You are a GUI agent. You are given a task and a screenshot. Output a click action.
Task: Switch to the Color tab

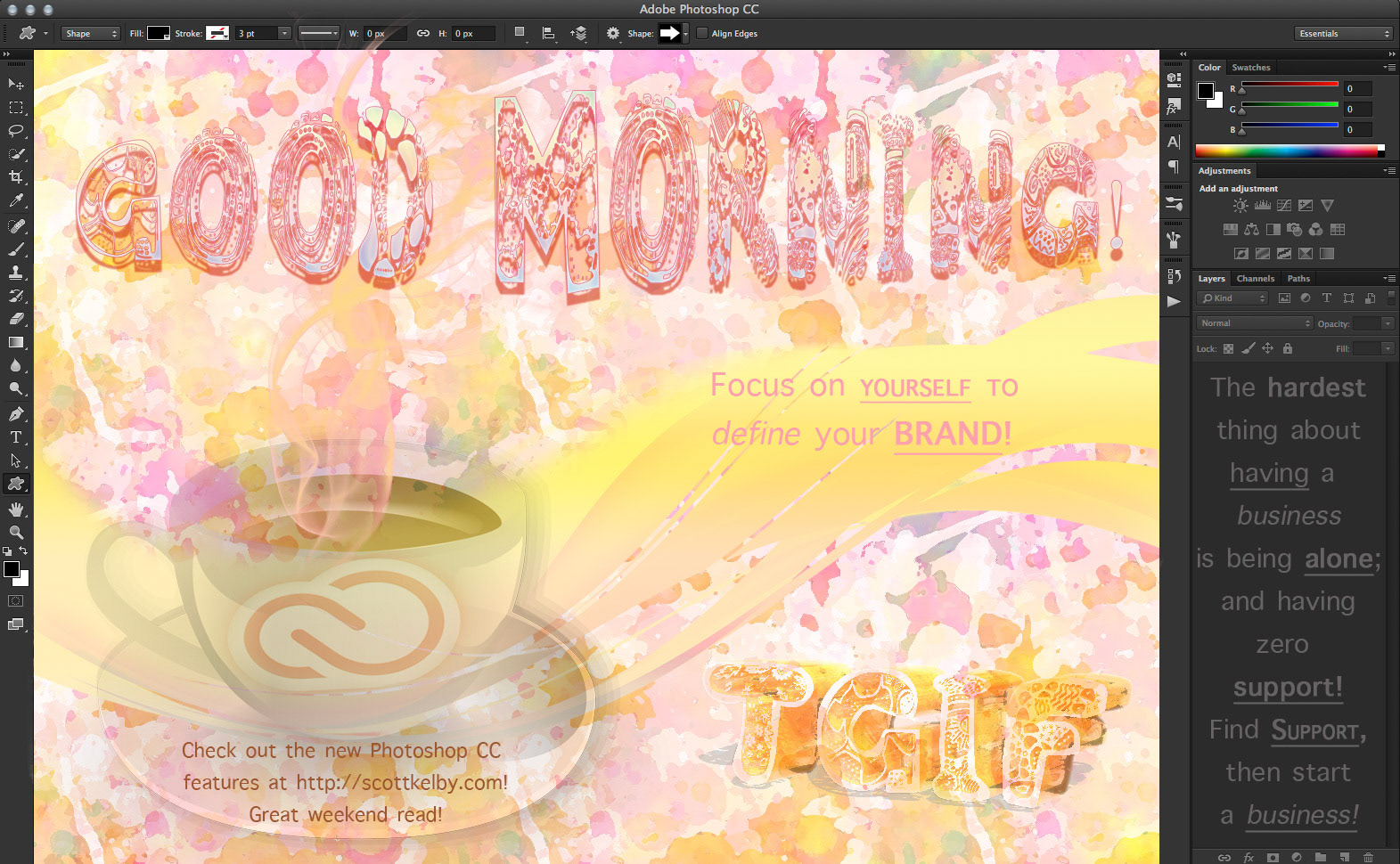pyautogui.click(x=1209, y=68)
